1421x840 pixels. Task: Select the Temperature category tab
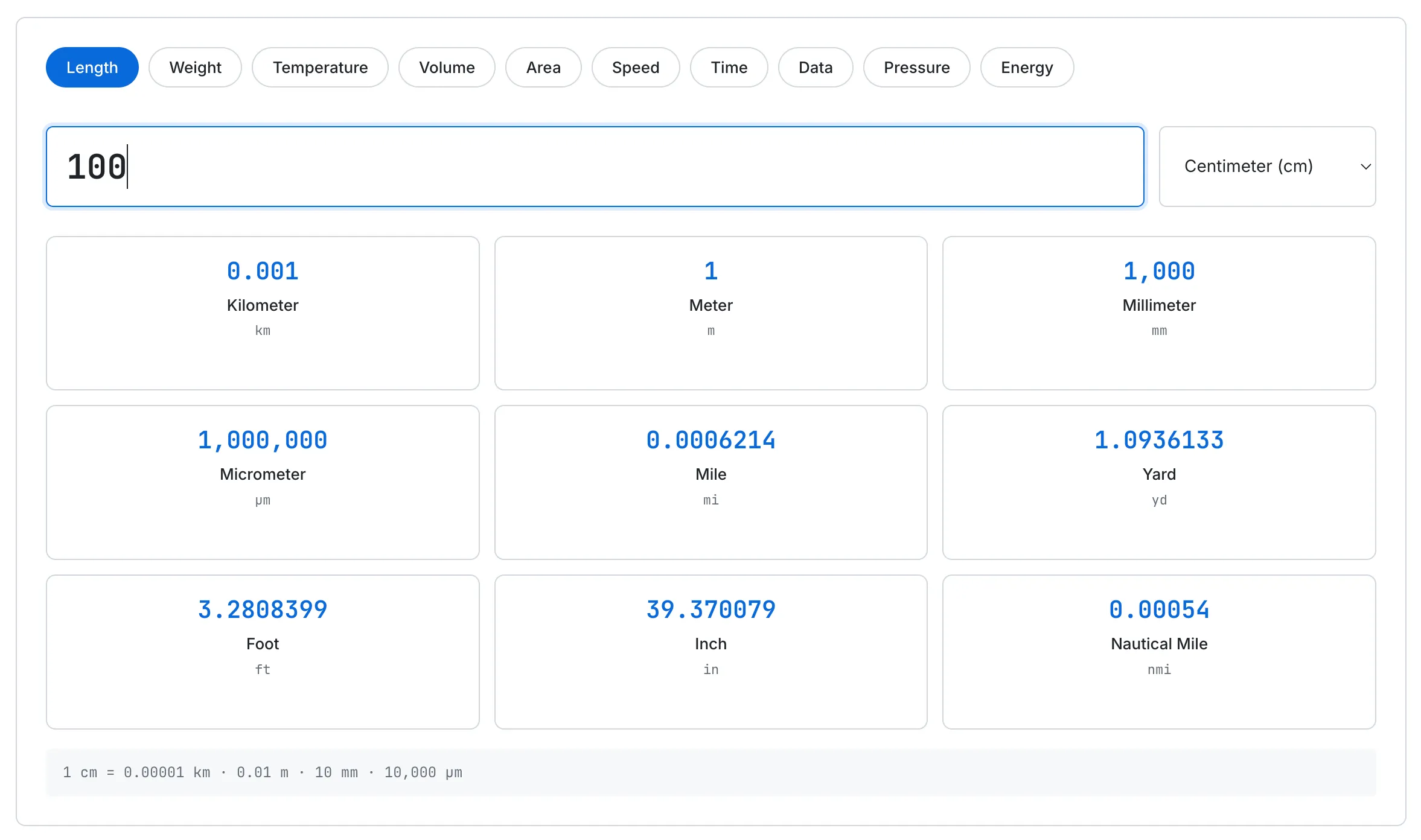320,68
